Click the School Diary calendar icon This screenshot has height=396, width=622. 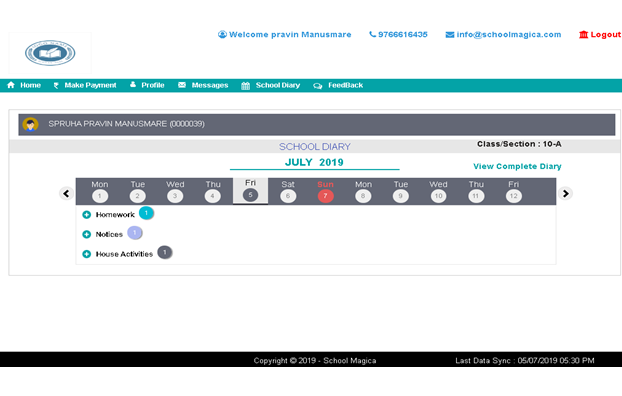coord(246,85)
